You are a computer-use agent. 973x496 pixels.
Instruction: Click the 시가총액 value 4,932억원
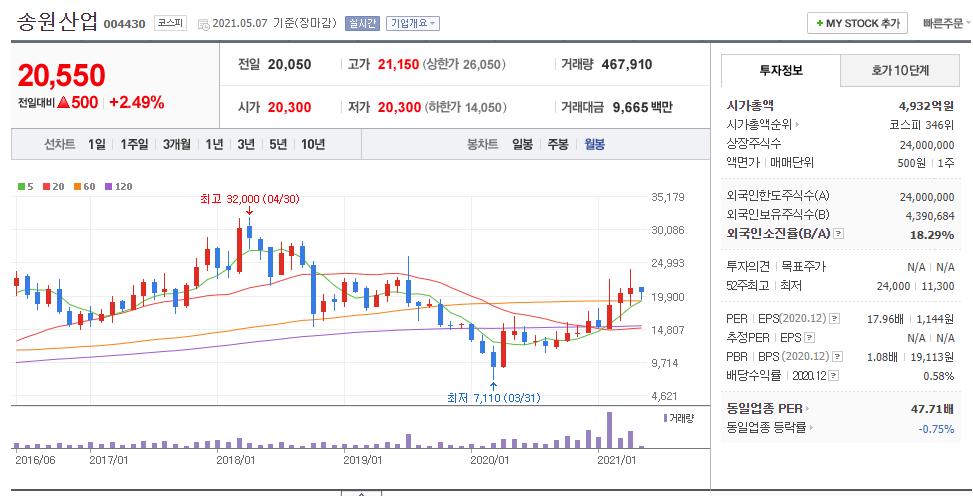(x=926, y=106)
